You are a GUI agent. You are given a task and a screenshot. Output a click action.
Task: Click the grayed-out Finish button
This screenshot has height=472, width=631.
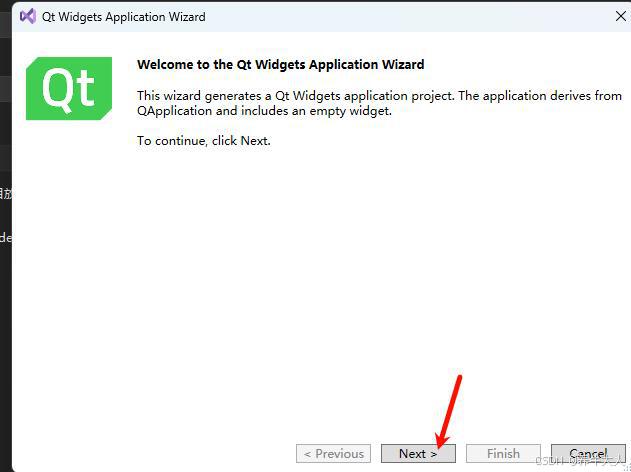coord(503,453)
